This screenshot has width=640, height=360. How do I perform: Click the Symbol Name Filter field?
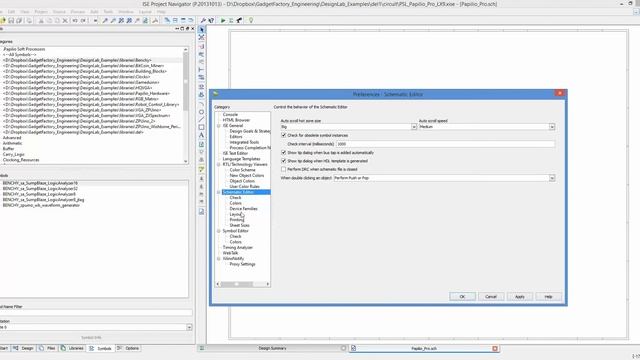96,313
